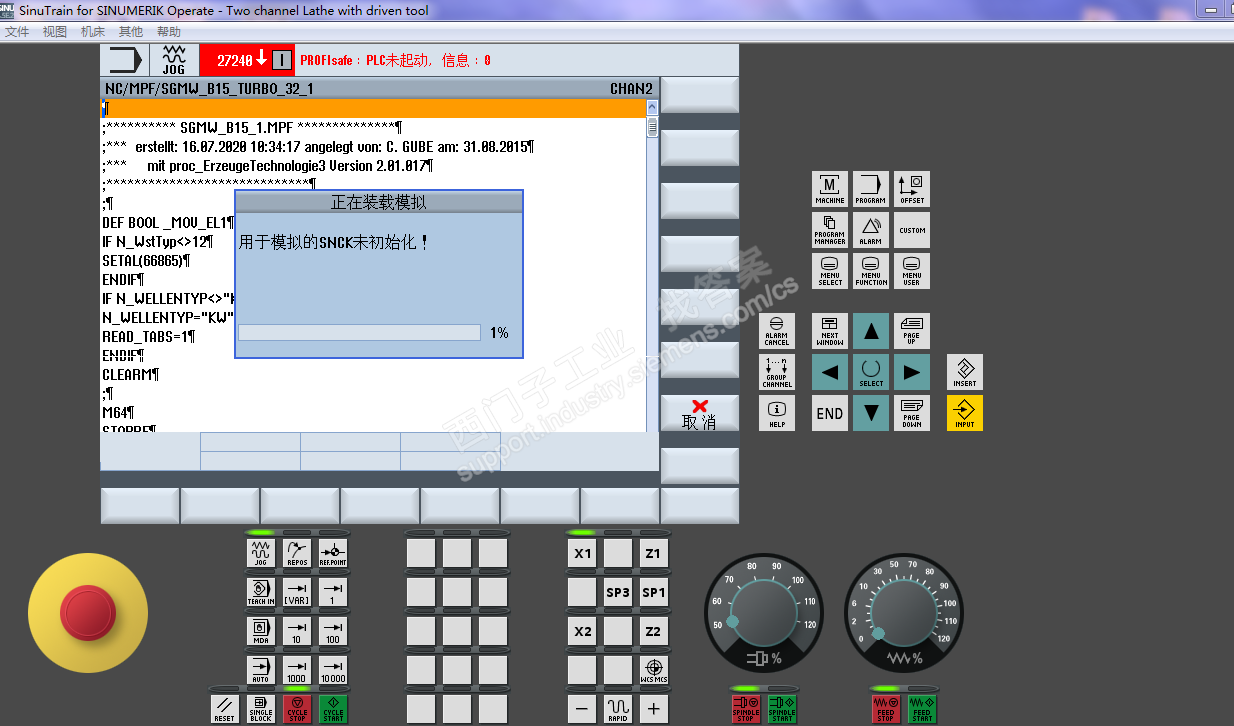Select the JOG mode machine key
Image resolution: width=1234 pixels, height=726 pixels.
(x=261, y=553)
